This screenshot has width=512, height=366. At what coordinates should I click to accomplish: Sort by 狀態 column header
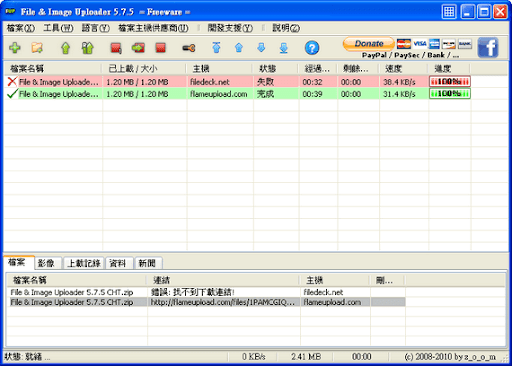coord(276,69)
